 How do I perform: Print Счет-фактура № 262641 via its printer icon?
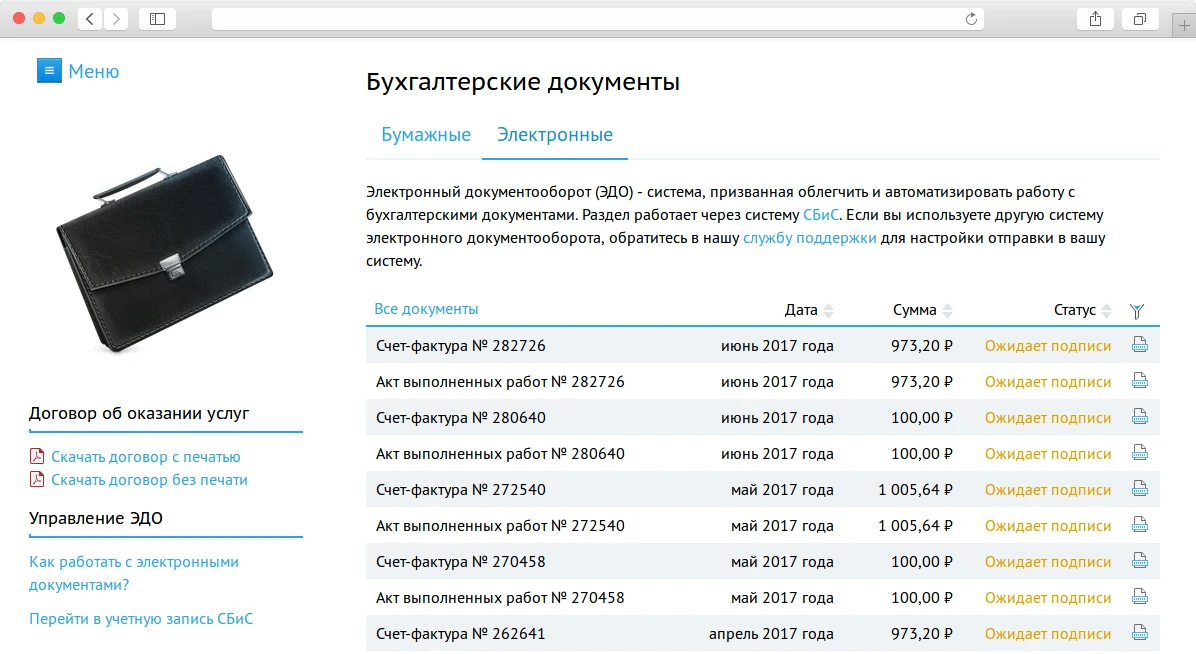click(1138, 633)
